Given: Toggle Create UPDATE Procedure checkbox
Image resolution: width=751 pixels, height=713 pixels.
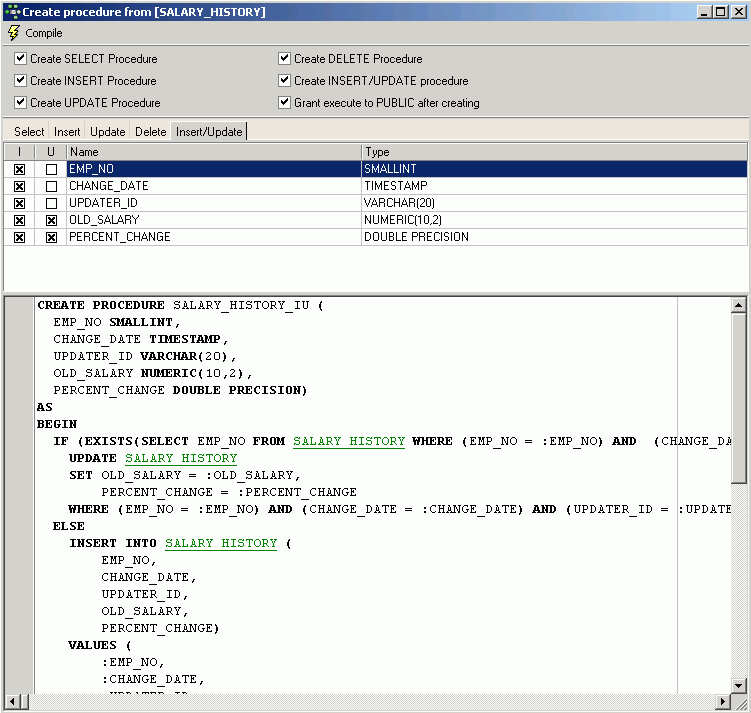Looking at the screenshot, I should coord(20,102).
